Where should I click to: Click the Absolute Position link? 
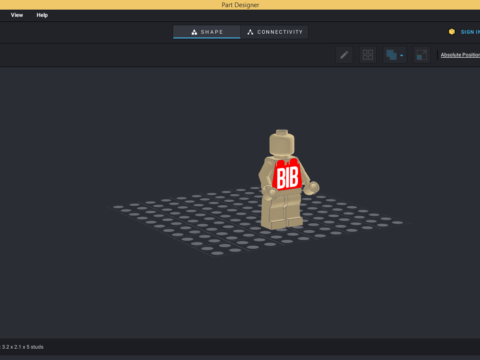click(x=460, y=55)
